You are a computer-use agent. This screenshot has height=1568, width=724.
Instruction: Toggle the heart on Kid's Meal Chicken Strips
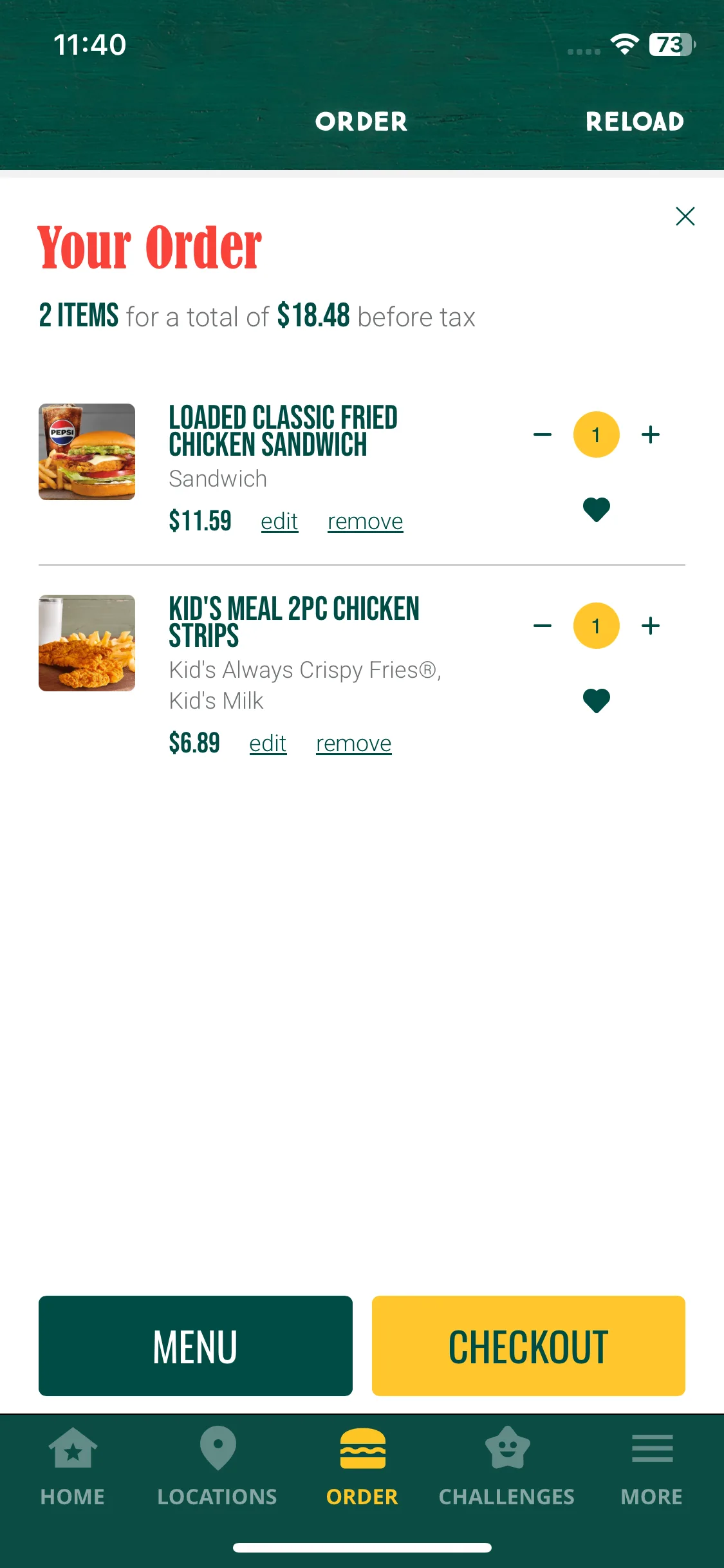click(596, 701)
